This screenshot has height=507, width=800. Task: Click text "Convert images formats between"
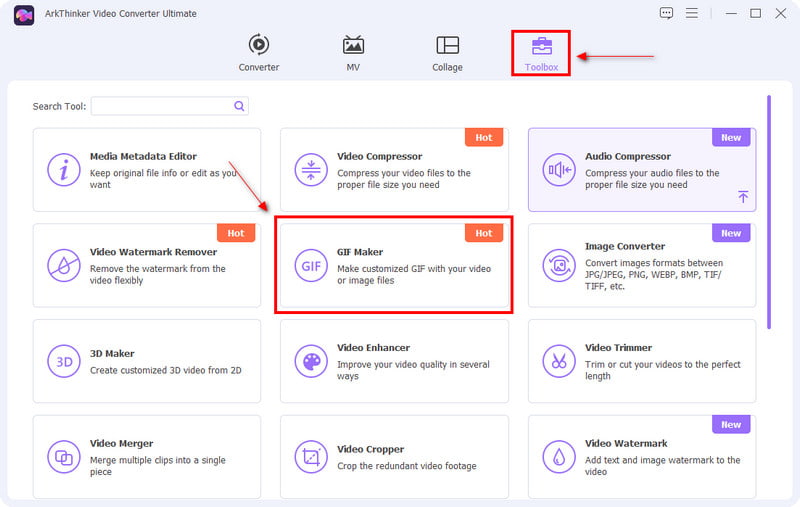tap(654, 263)
